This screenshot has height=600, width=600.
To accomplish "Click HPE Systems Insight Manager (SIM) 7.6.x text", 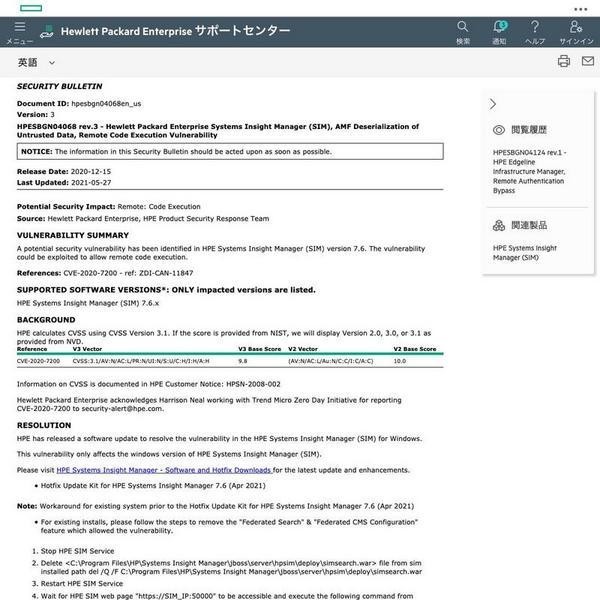I will pos(88,303).
